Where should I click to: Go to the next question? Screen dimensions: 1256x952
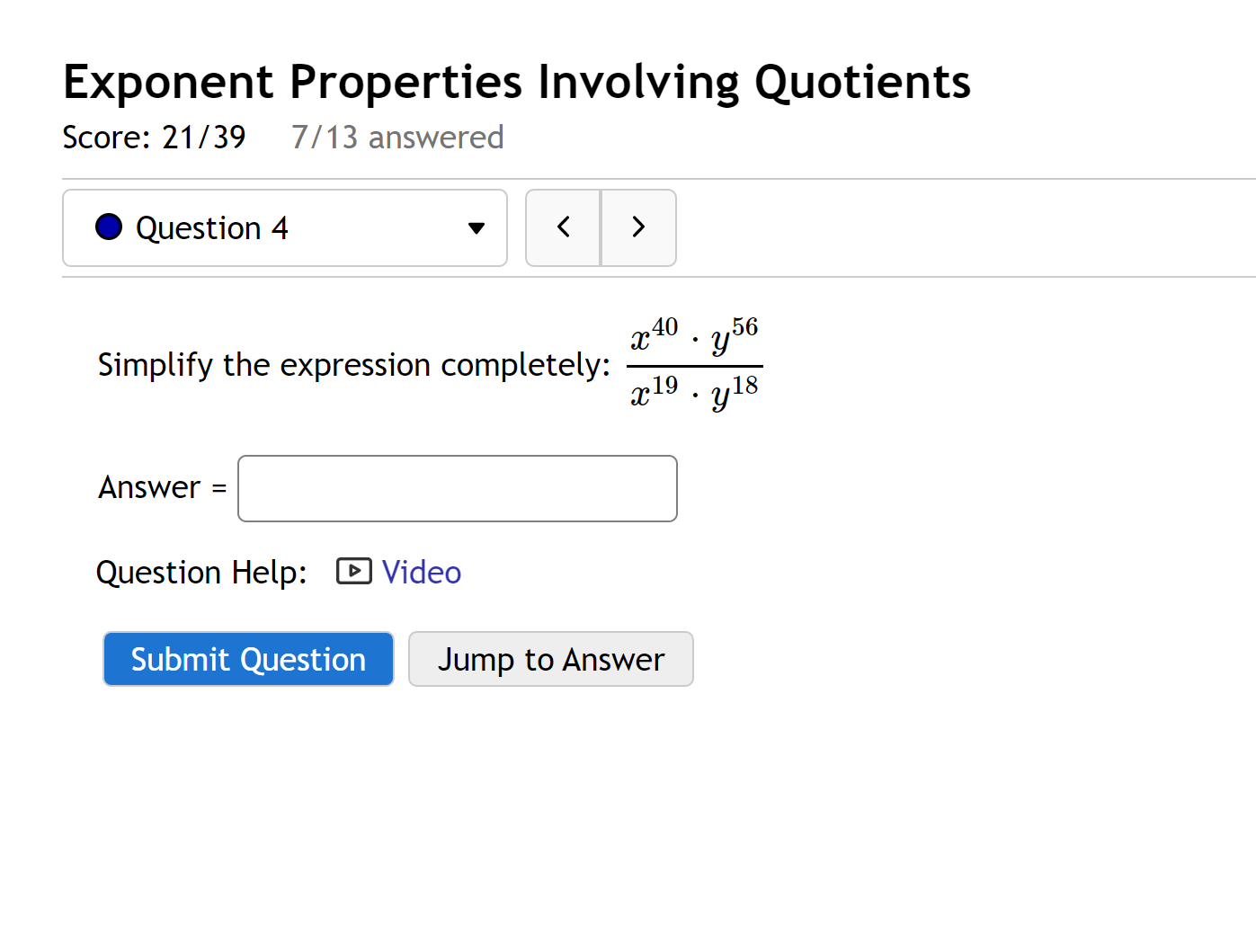pyautogui.click(x=638, y=227)
